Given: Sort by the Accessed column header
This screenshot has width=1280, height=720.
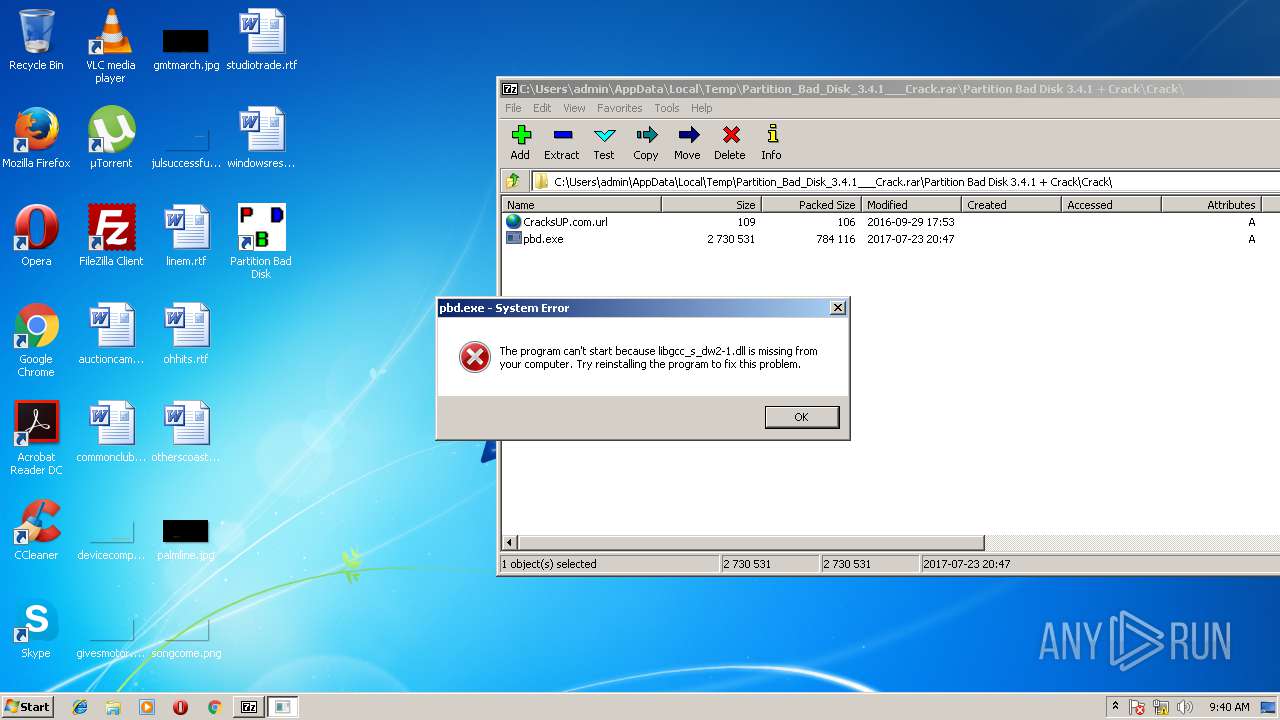Looking at the screenshot, I should click(x=1111, y=204).
